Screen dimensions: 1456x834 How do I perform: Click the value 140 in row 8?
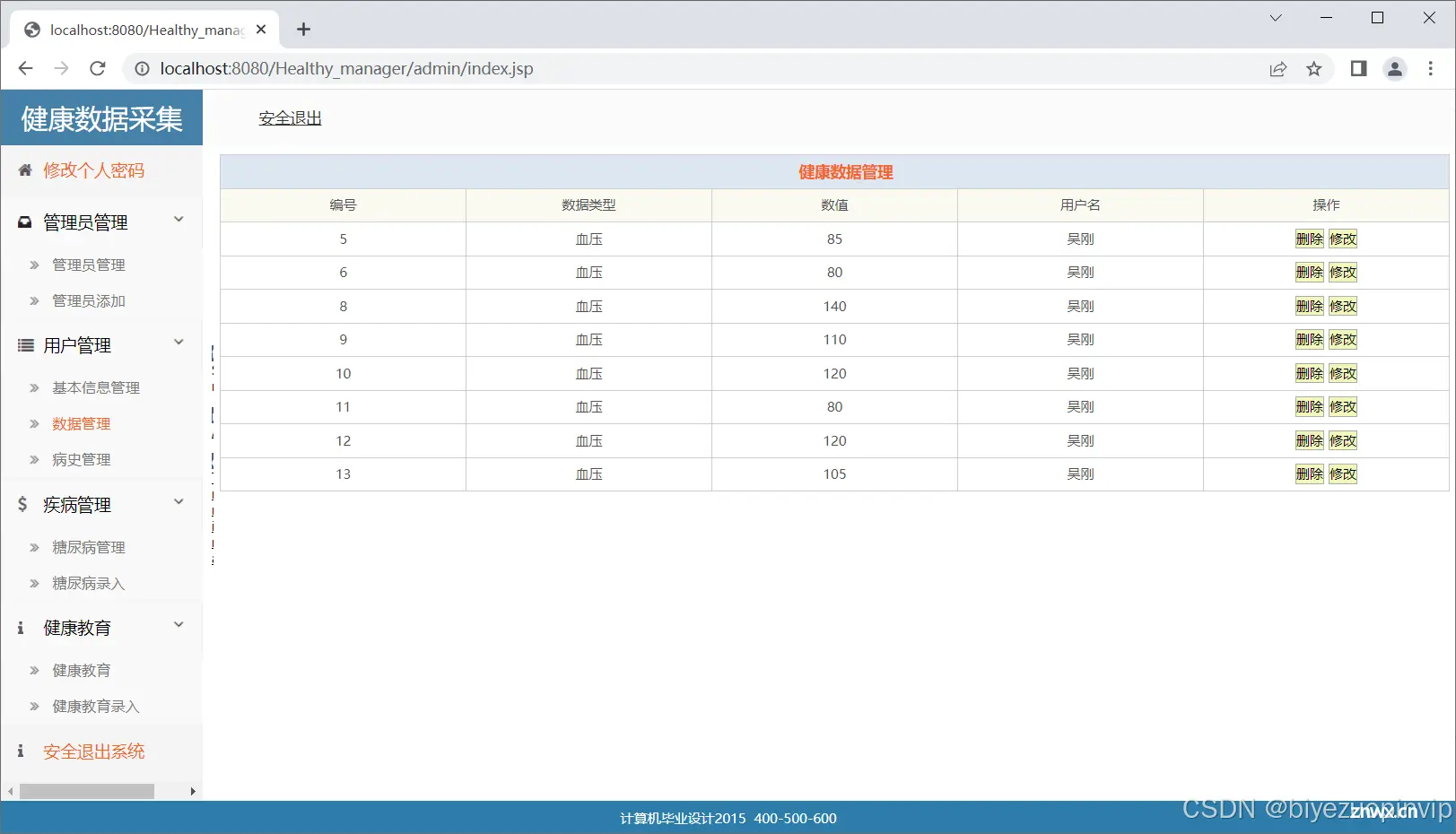pyautogui.click(x=834, y=306)
